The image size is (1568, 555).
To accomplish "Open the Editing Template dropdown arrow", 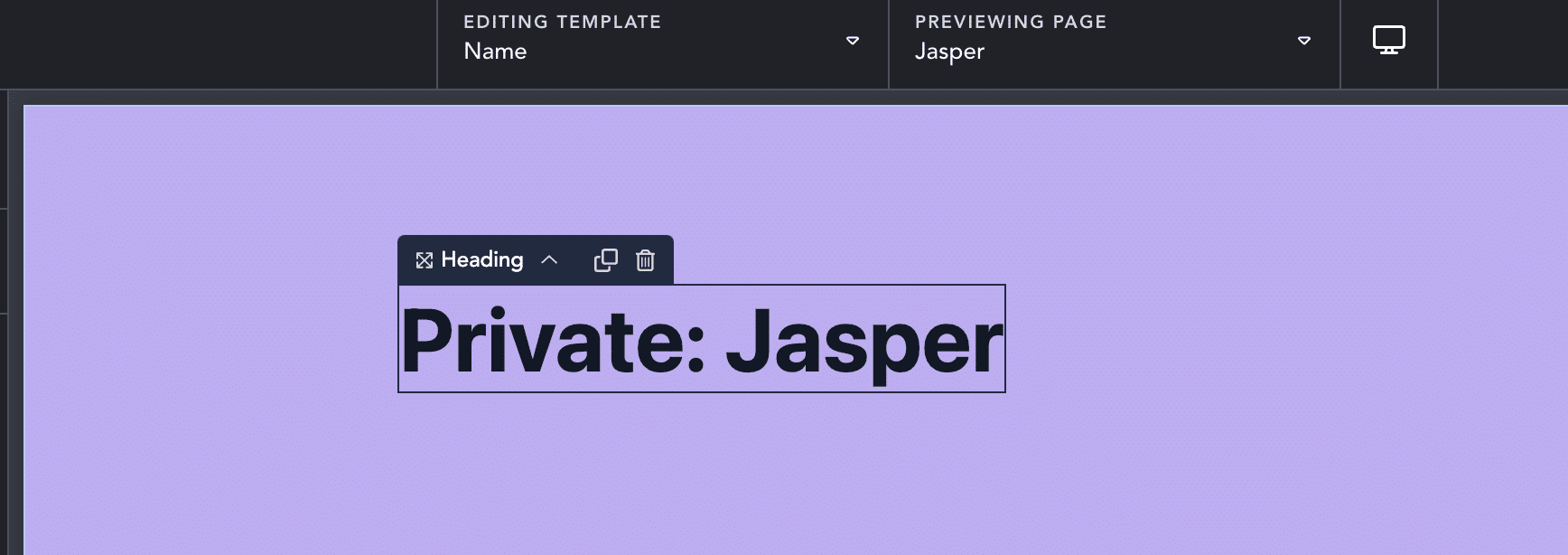I will [x=852, y=41].
